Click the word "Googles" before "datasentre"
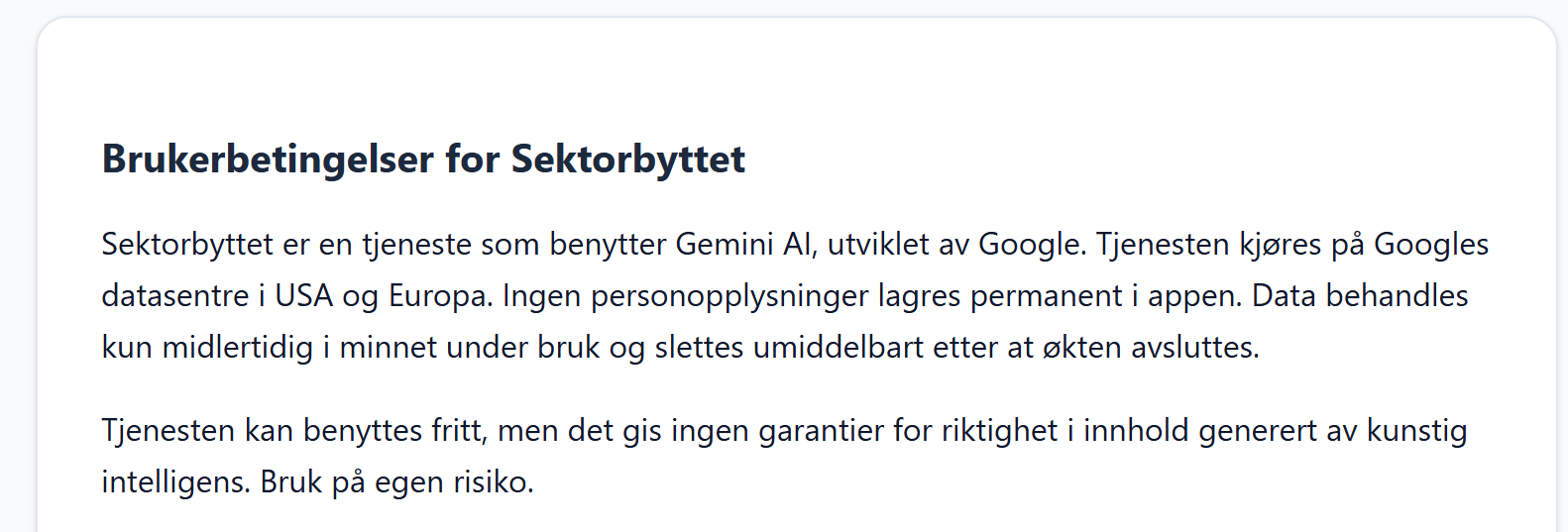1568x532 pixels. [x=1431, y=245]
